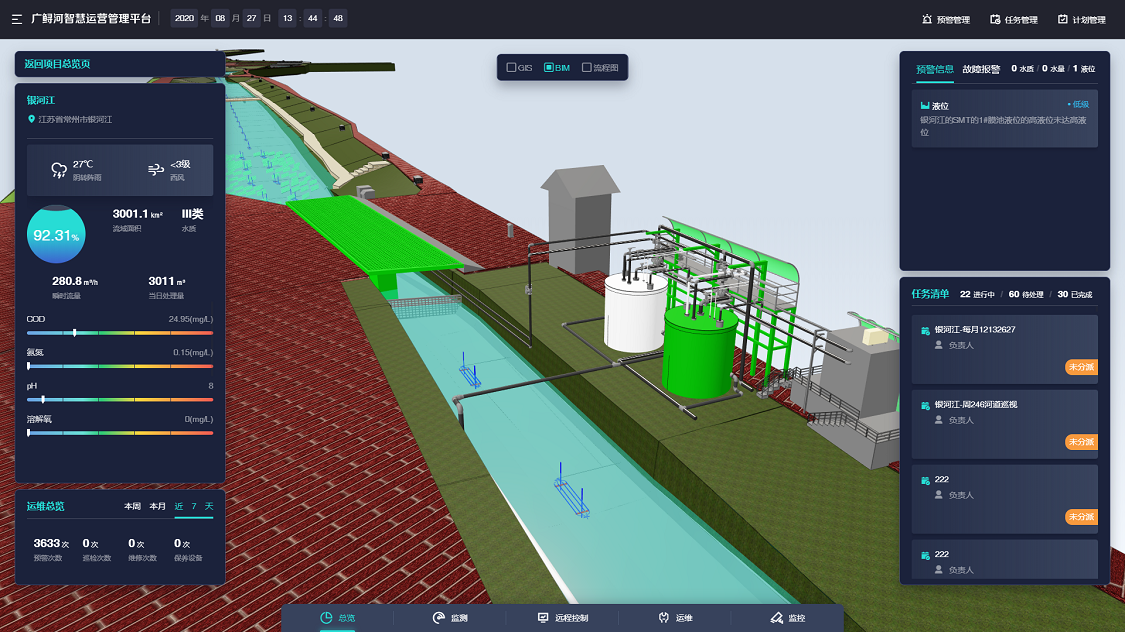Open the hamburger menu icon
1125x632 pixels.
[17, 19]
